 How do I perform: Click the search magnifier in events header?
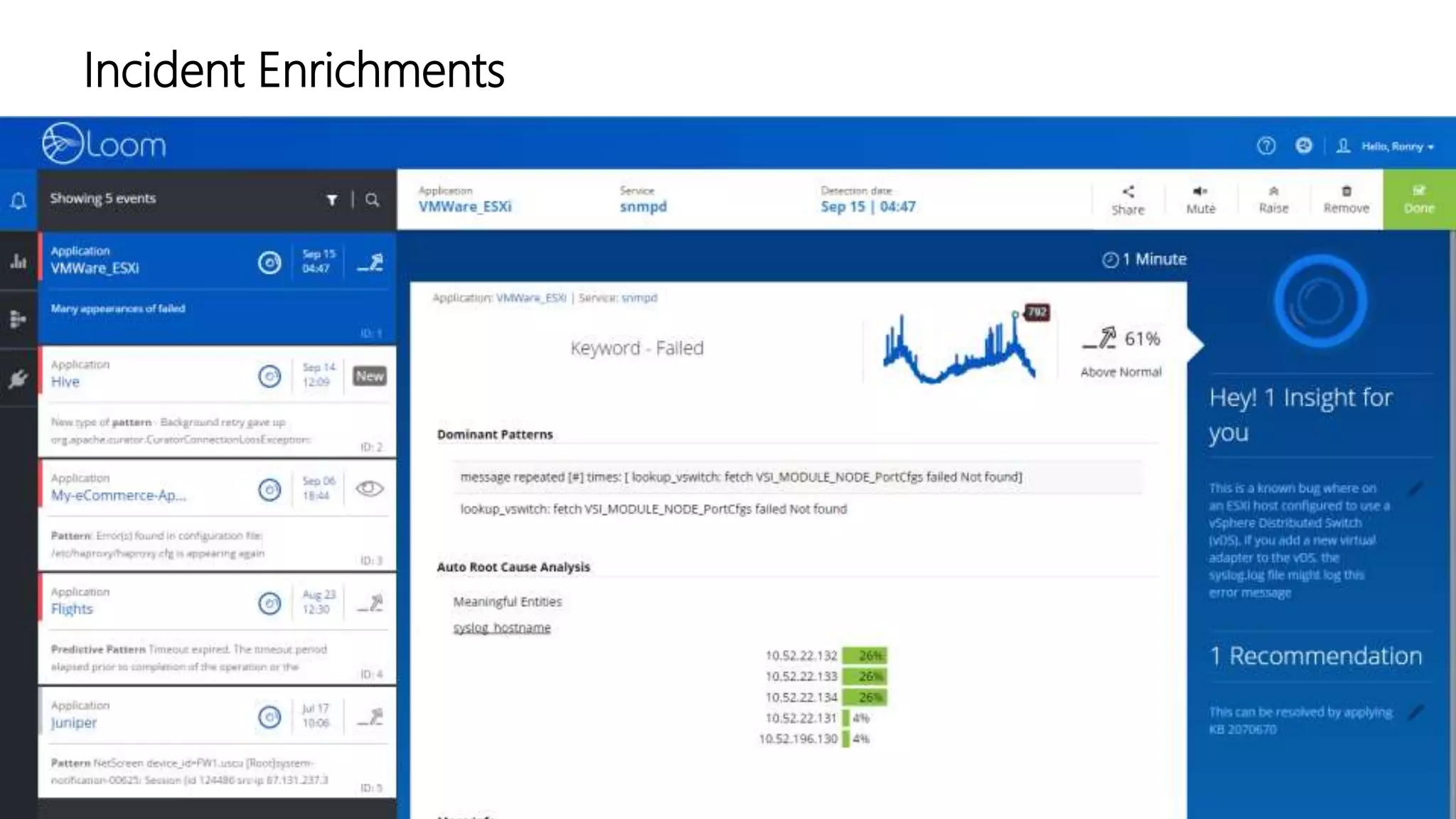coord(372,200)
